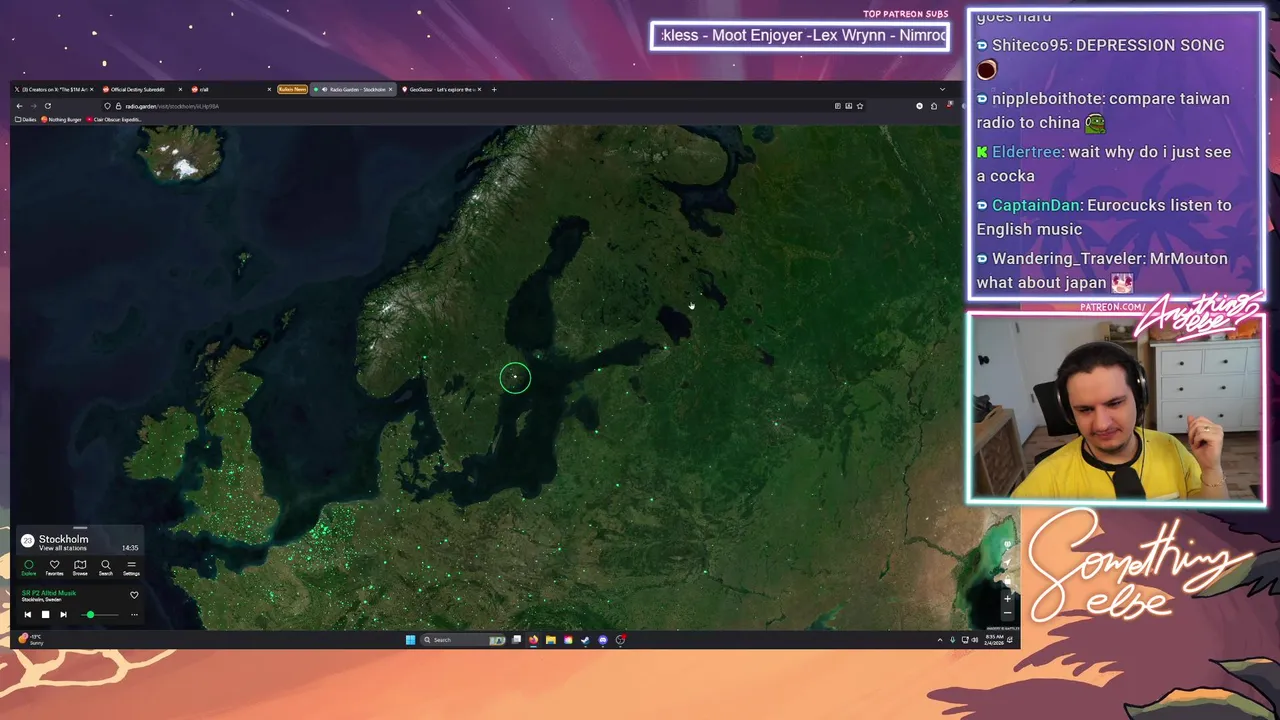Open a new browser tab
Screen dimensions: 1280x720
[x=494, y=89]
